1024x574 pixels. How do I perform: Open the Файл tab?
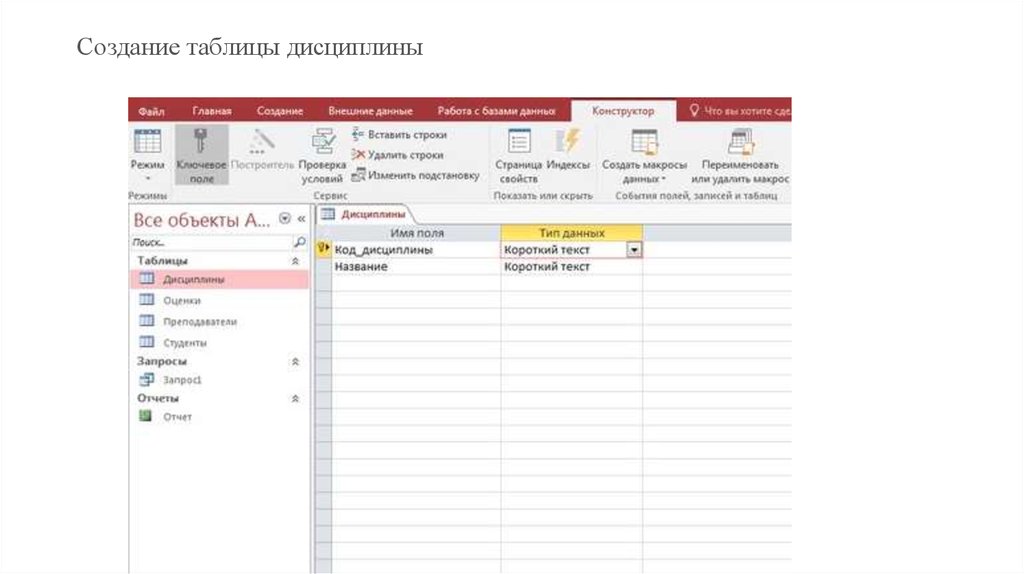[x=152, y=111]
